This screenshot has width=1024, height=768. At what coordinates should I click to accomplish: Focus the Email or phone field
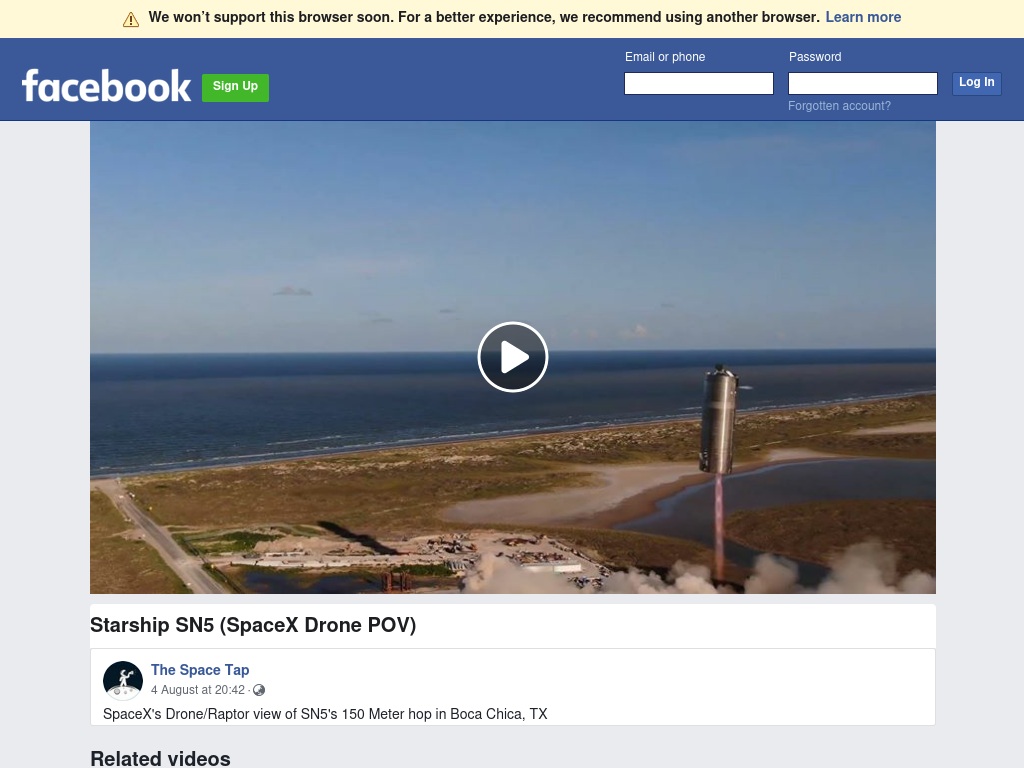[x=699, y=84]
